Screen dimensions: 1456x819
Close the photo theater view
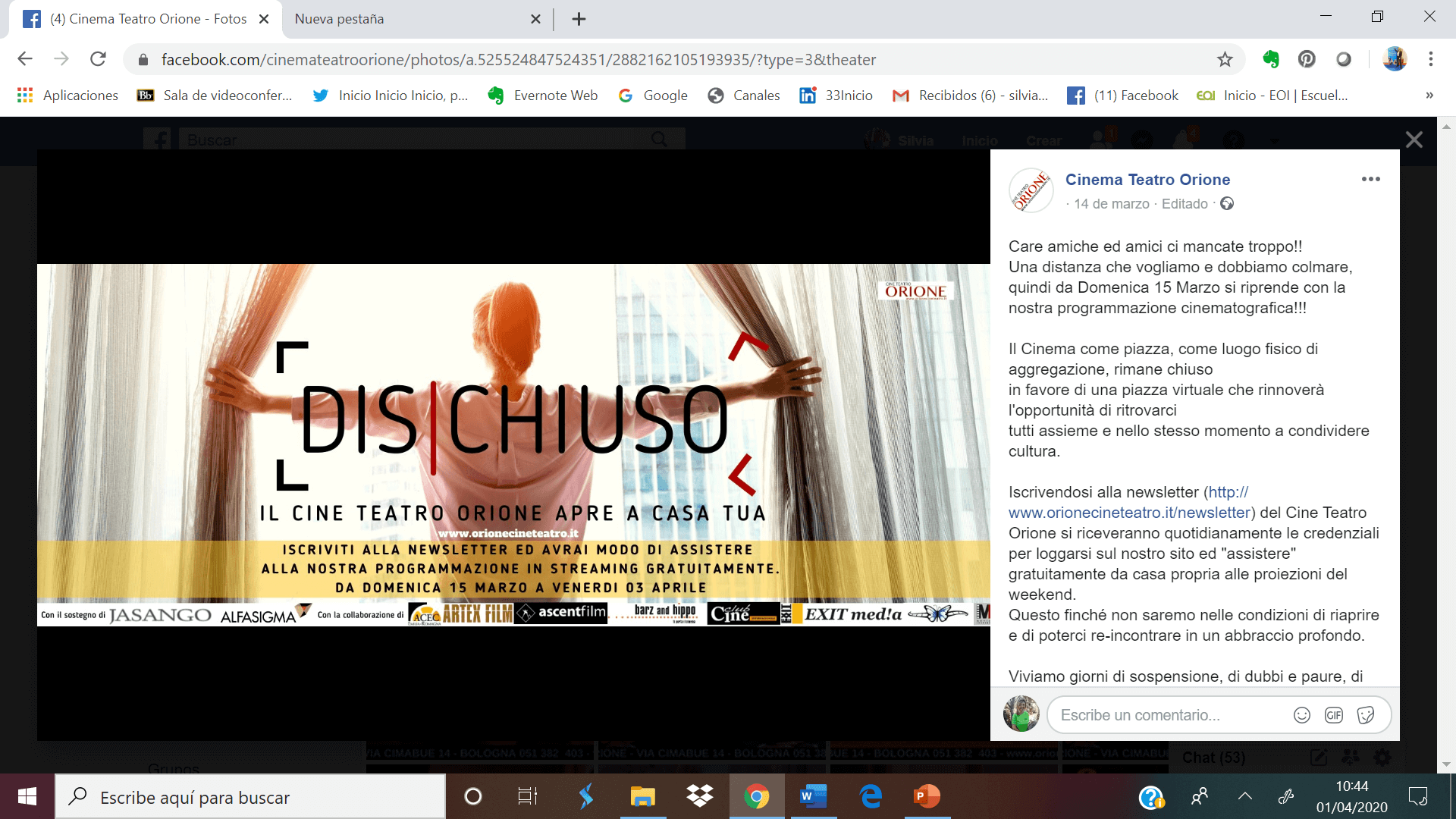(x=1414, y=140)
